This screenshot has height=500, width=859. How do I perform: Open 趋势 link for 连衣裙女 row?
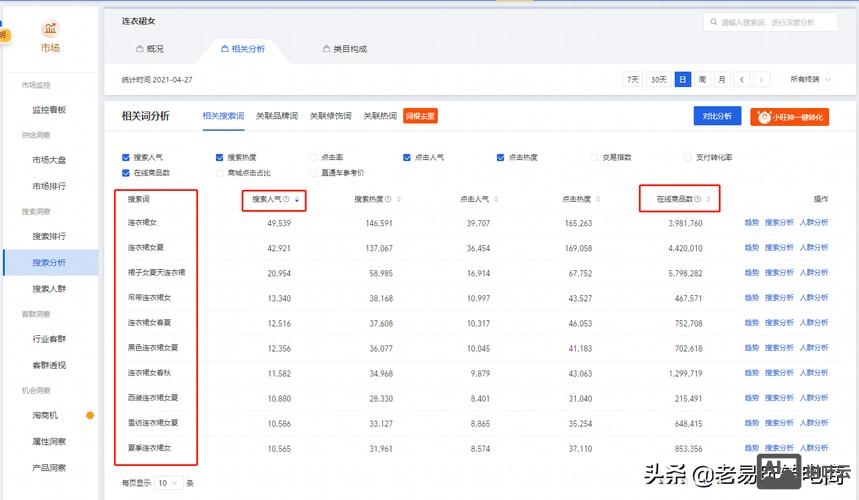[752, 222]
